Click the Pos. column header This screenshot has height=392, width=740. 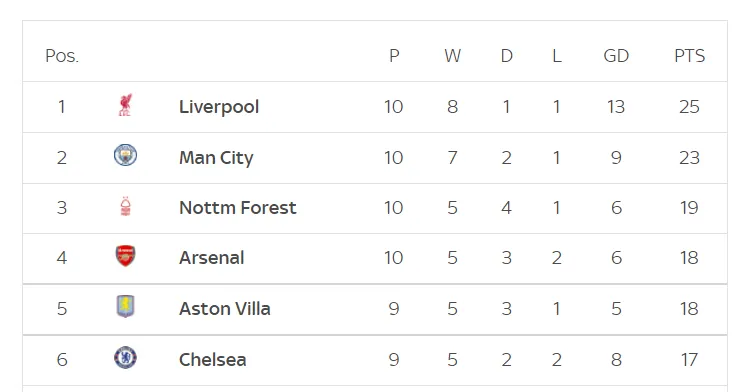(x=62, y=56)
